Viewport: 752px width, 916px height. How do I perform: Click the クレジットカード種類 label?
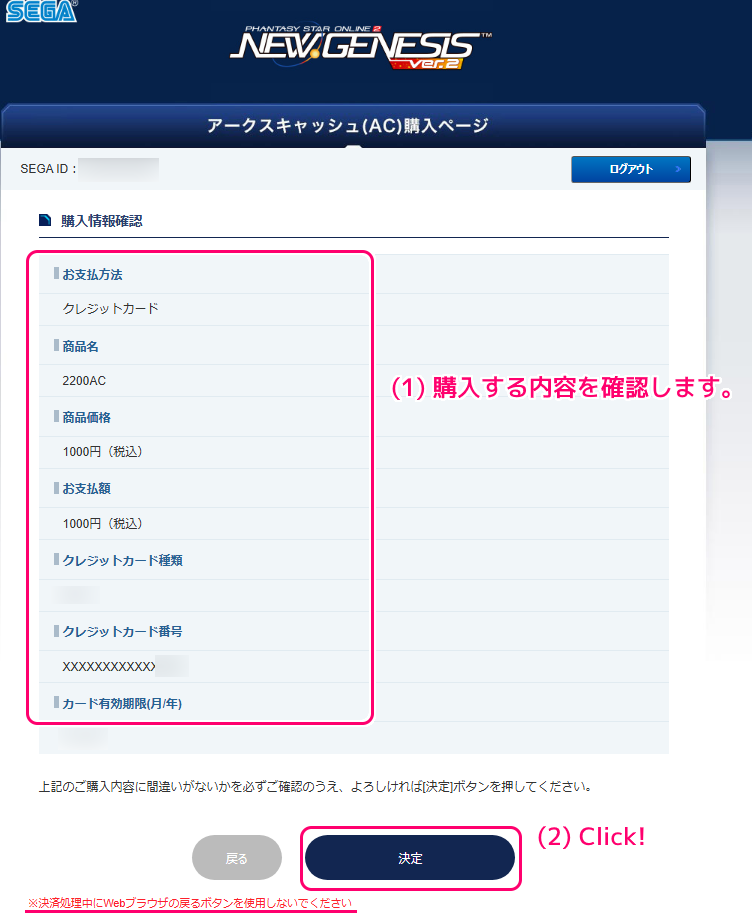click(123, 561)
